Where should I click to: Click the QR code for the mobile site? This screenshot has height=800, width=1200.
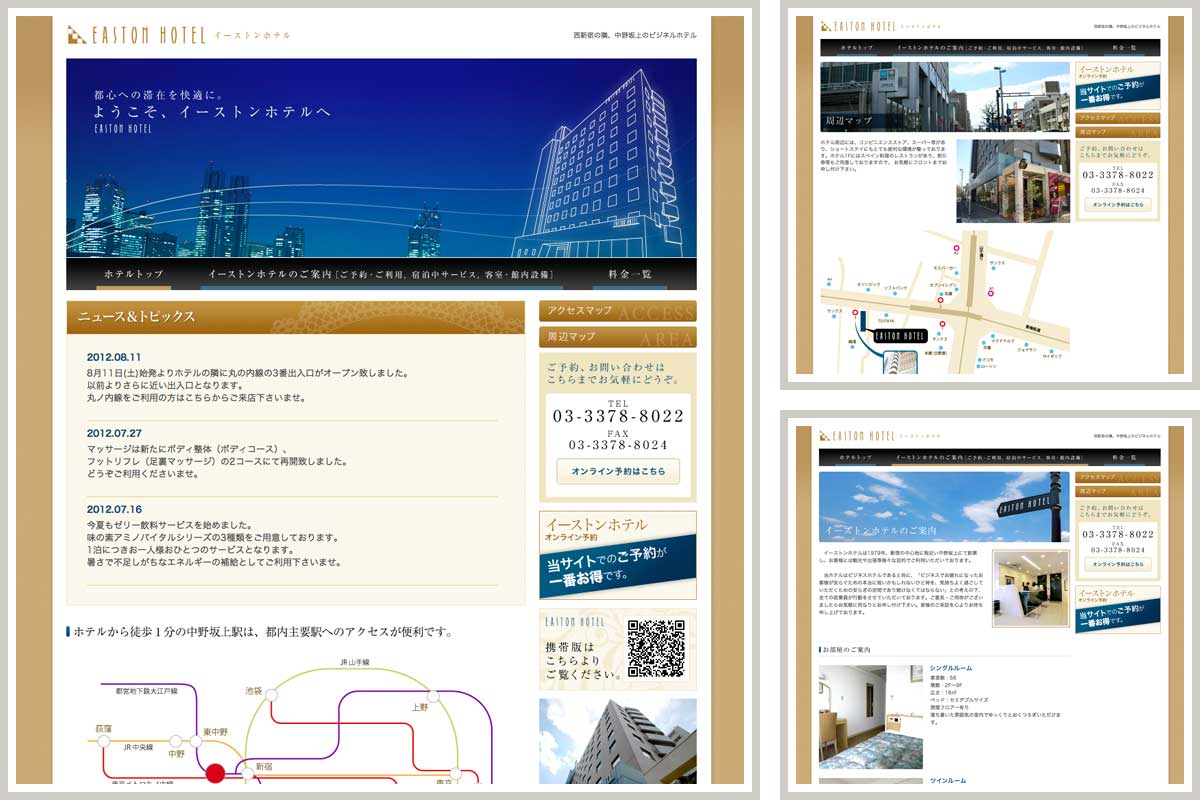[656, 649]
